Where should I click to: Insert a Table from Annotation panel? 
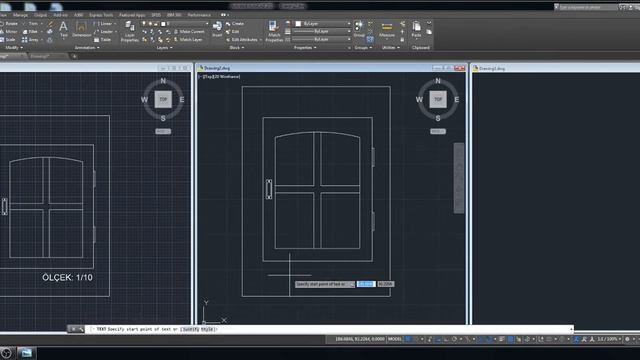tap(102, 40)
